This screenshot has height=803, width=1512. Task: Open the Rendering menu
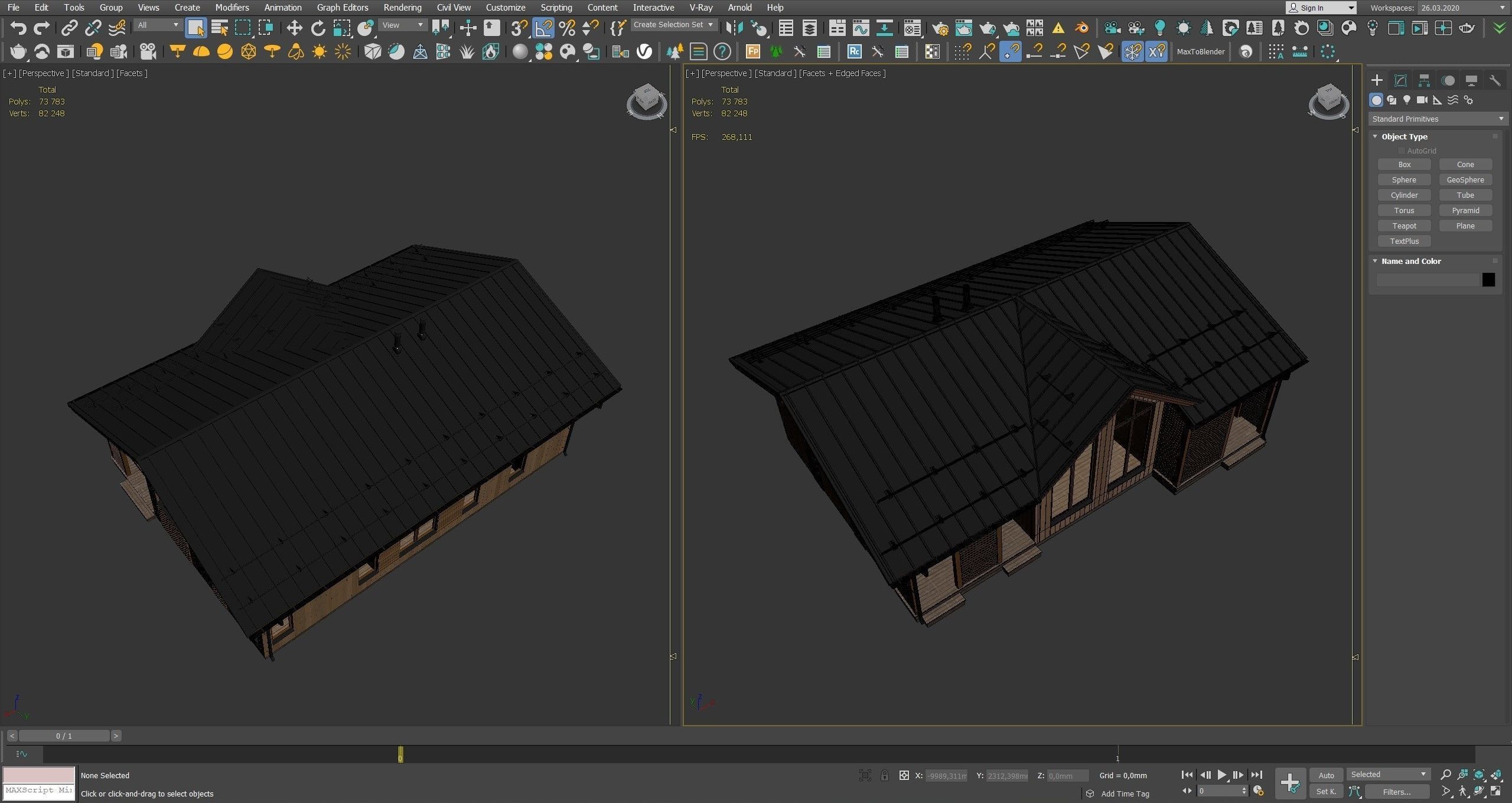click(402, 8)
